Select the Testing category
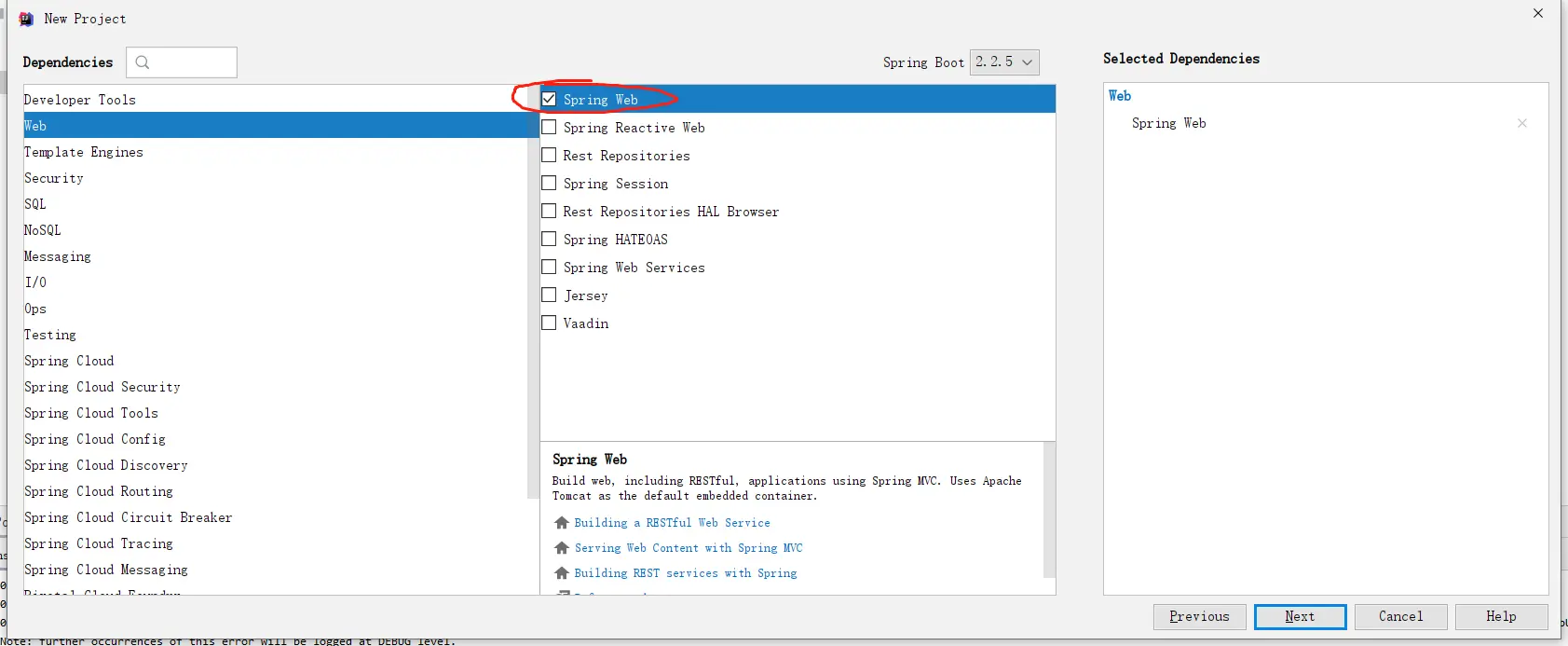Viewport: 1568px width, 646px height. 275,335
